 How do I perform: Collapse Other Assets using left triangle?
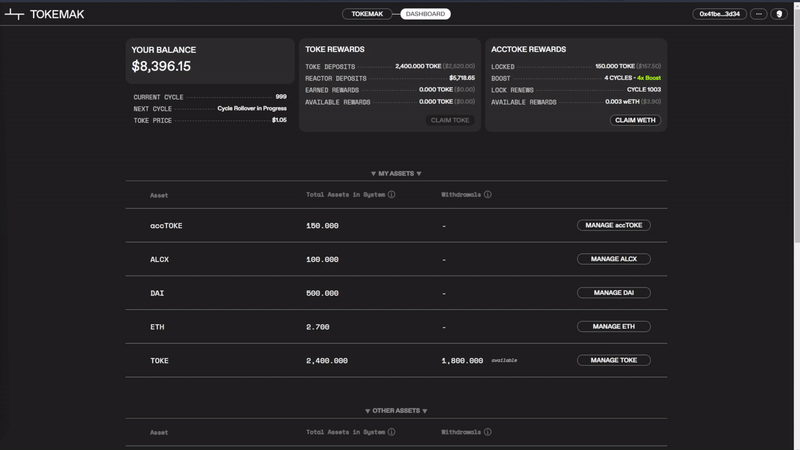tap(367, 411)
